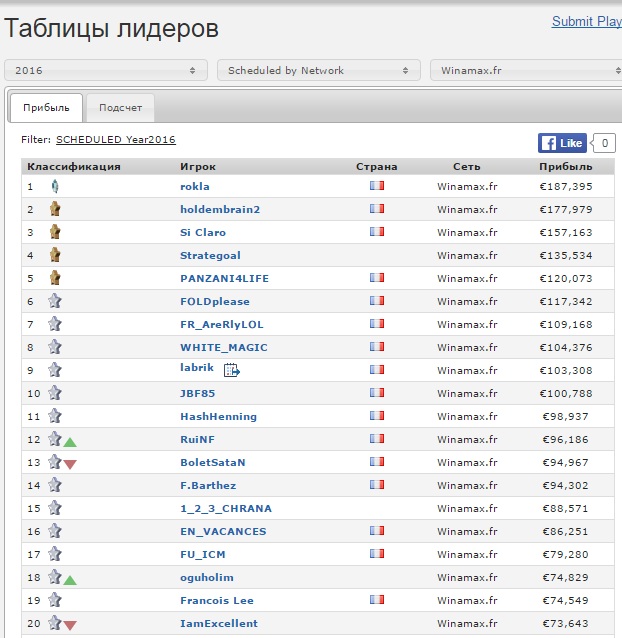Click the gold trophy icon for PANZANI4LIFE
The width and height of the screenshot is (622, 638).
coord(55,278)
